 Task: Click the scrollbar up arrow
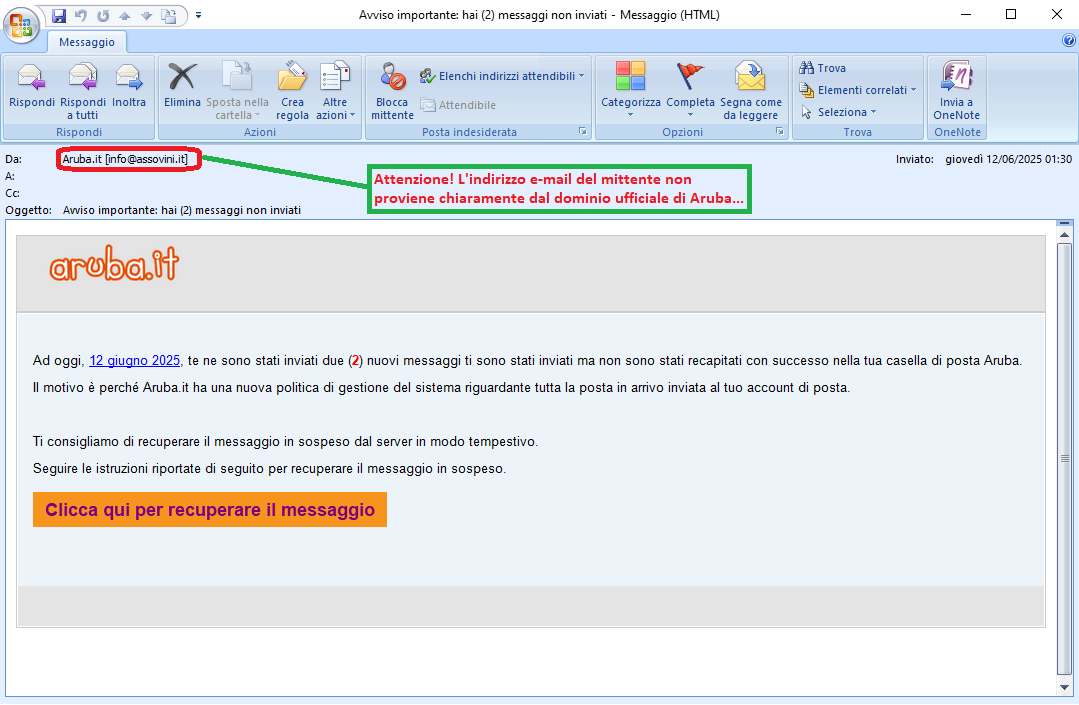(x=1065, y=236)
